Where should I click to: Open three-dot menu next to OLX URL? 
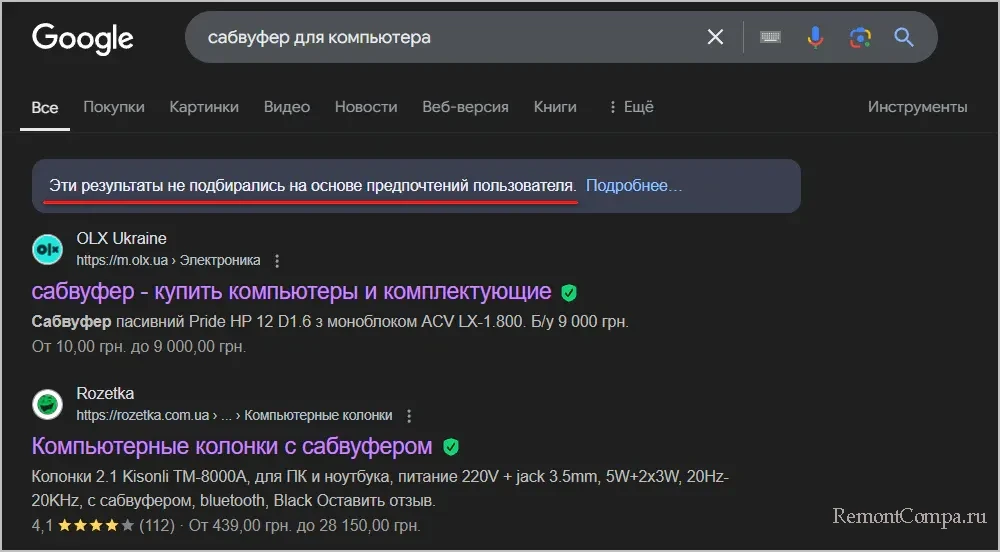(278, 261)
